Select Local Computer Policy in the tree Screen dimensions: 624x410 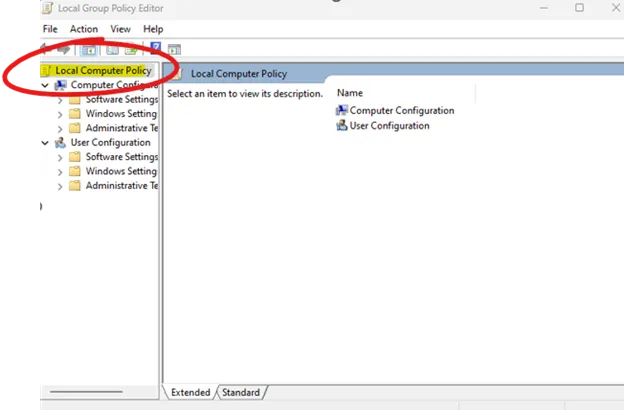[x=103, y=70]
